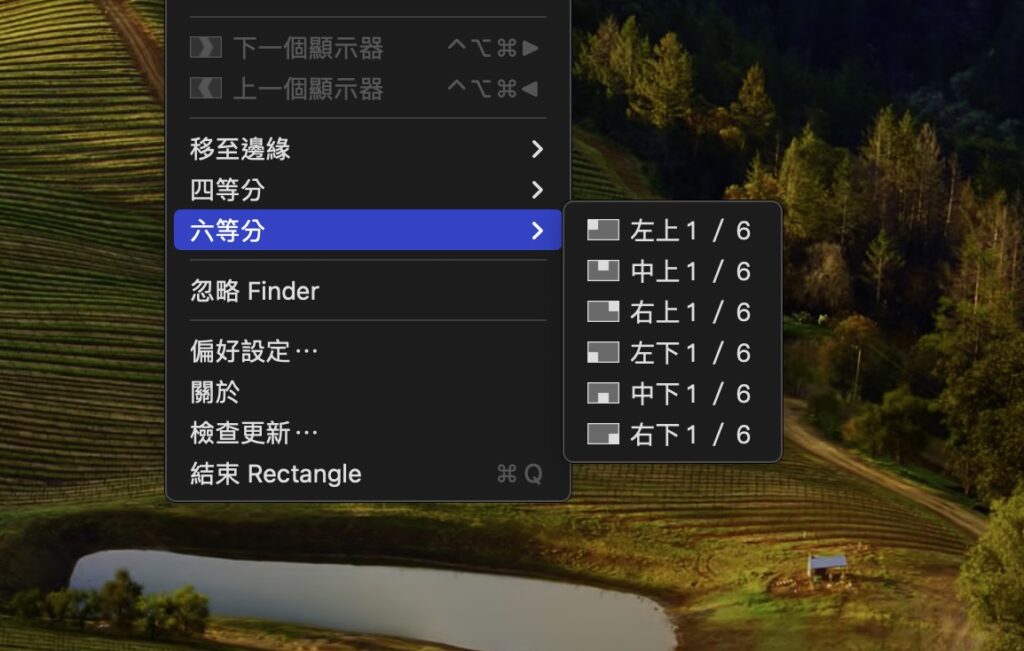Click the 中下1/6 layout icon
1024x651 pixels.
(x=603, y=393)
